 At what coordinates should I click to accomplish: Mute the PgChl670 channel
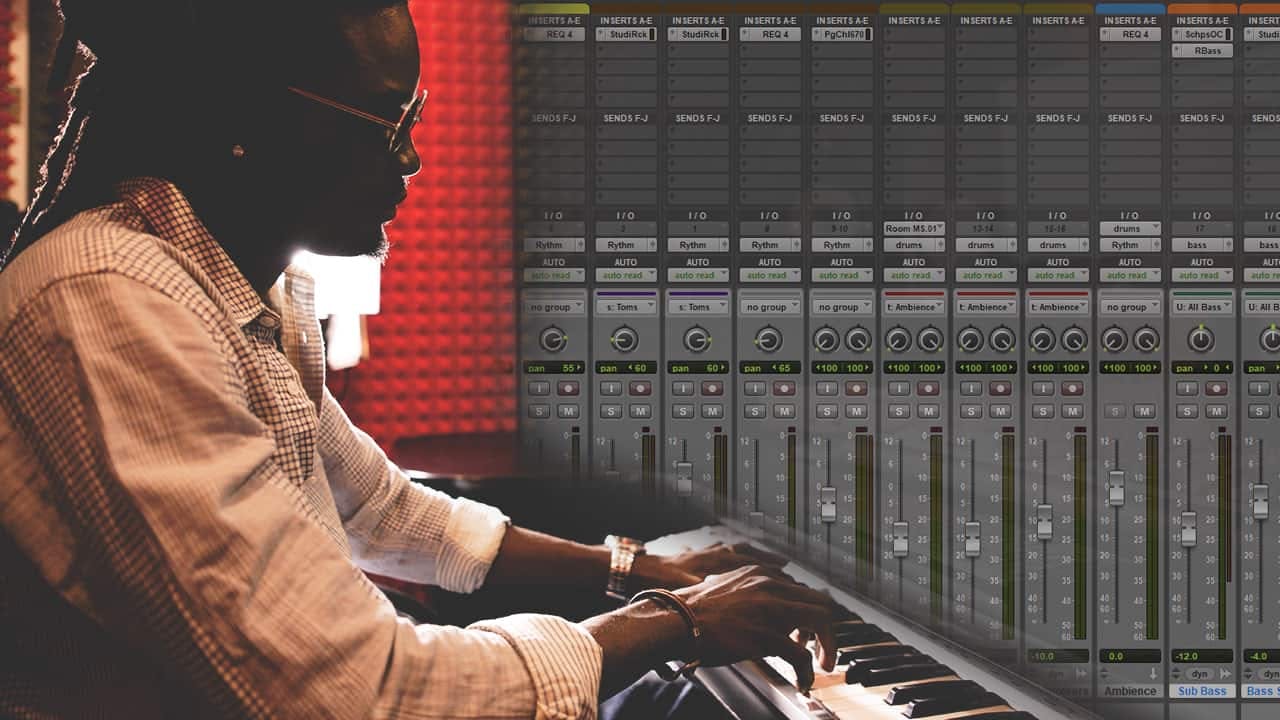(856, 411)
